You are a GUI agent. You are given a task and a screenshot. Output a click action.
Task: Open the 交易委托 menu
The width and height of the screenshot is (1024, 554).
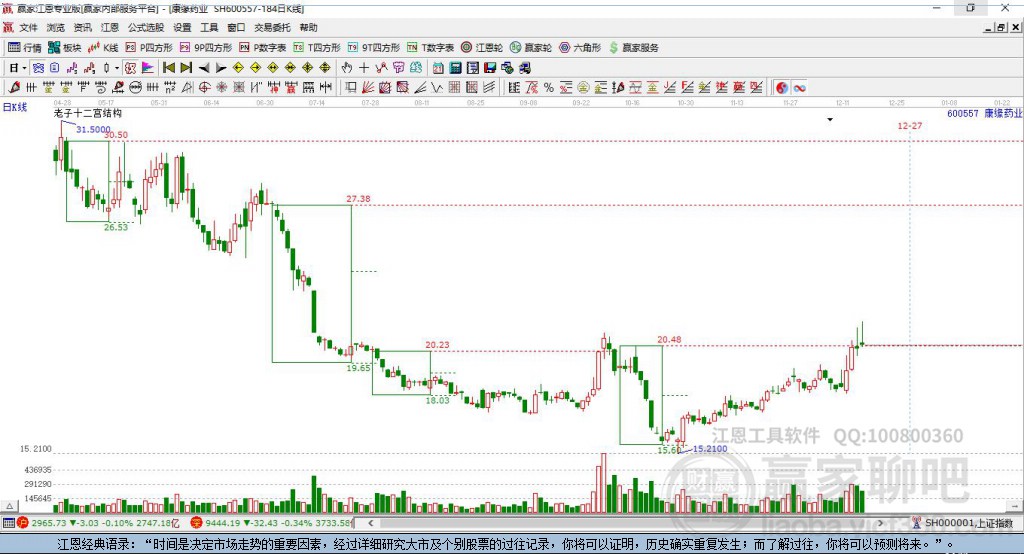272,27
